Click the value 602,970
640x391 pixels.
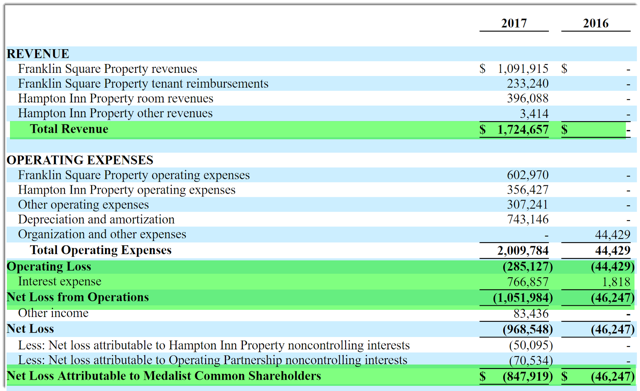[x=528, y=175]
